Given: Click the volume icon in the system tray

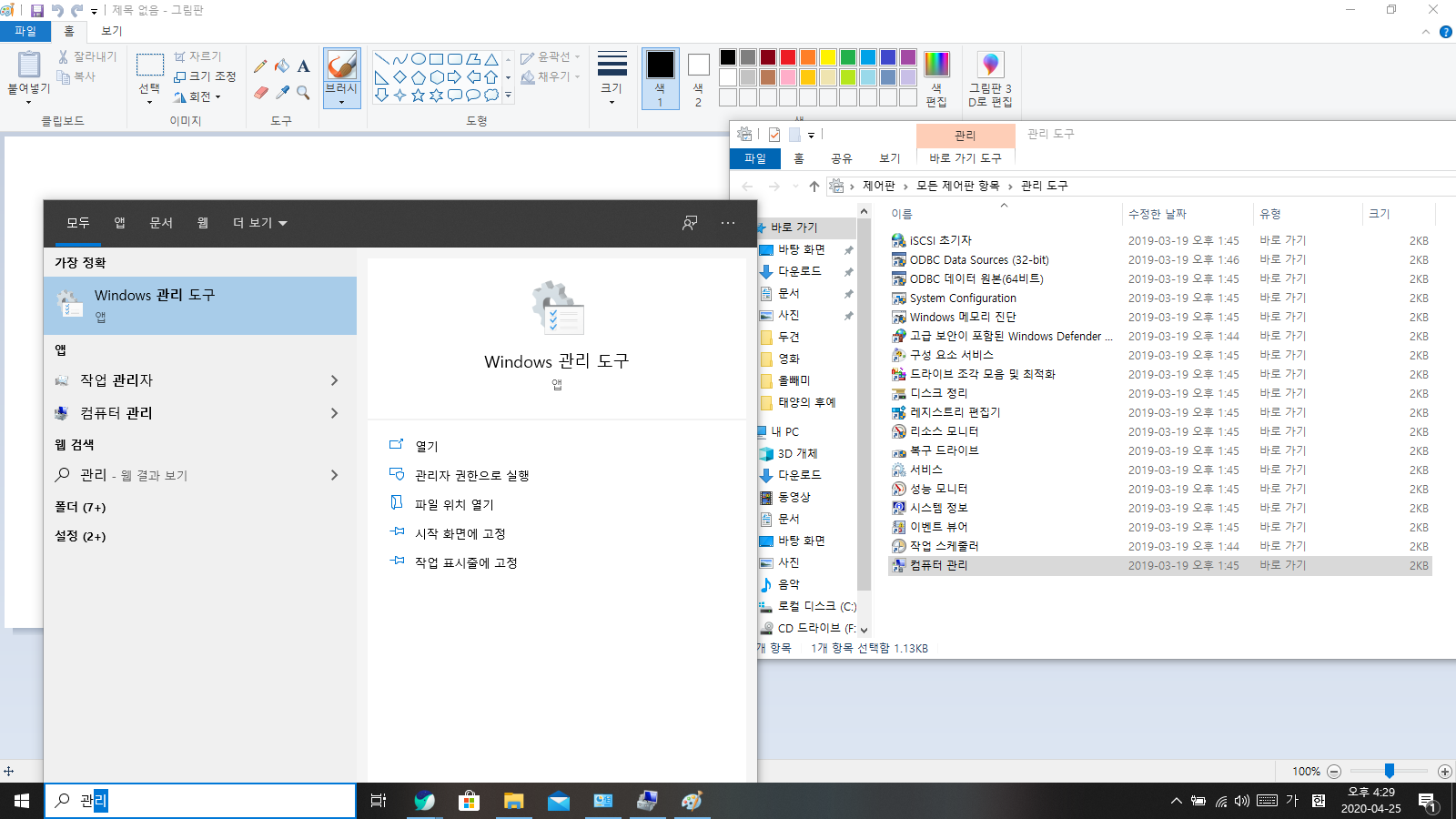Looking at the screenshot, I should point(1242,801).
